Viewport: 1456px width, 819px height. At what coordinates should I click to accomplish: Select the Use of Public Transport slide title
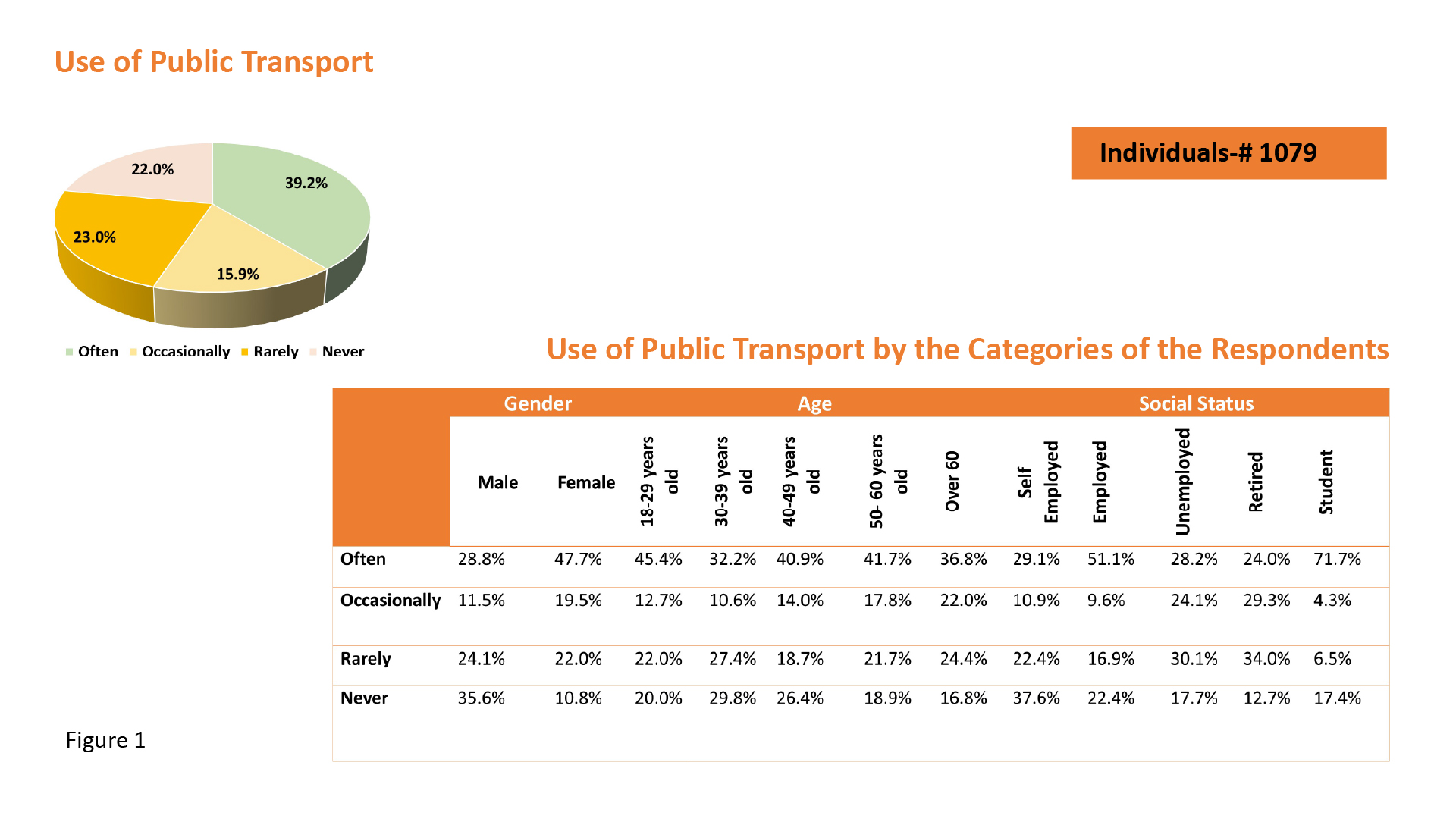pos(214,62)
